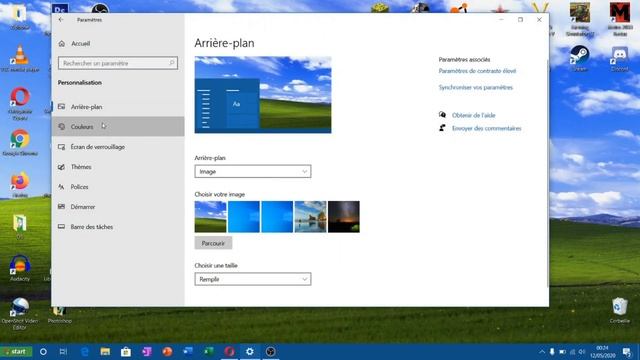Viewport: 640px width, 360px height.
Task: Click the desktop background preview image
Action: [x=263, y=95]
